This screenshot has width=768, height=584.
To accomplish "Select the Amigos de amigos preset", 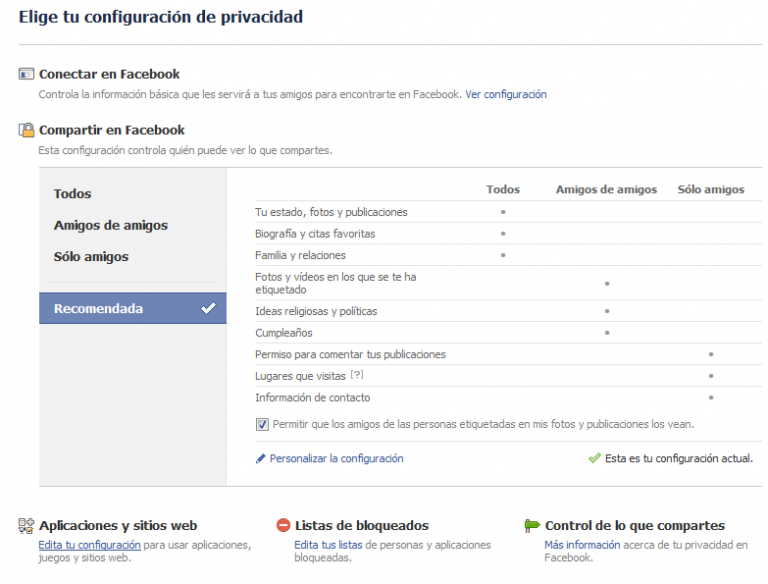I will point(111,225).
